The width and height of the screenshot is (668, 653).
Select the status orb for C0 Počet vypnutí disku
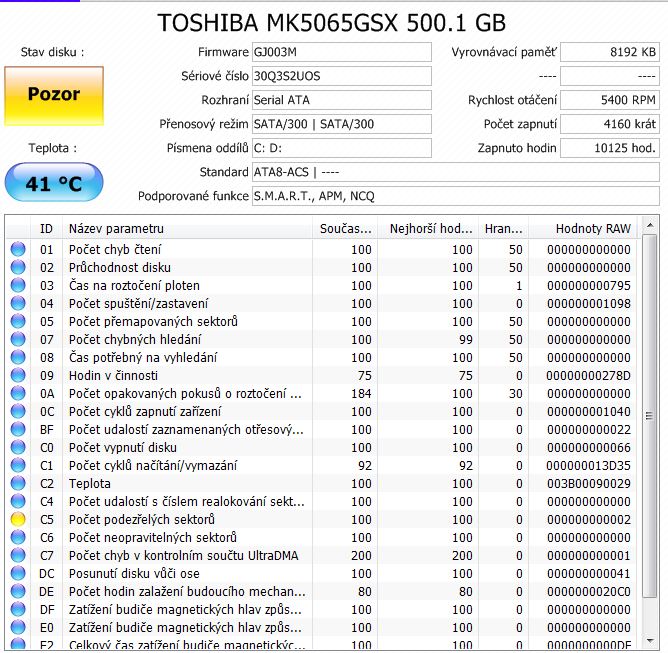(18, 448)
